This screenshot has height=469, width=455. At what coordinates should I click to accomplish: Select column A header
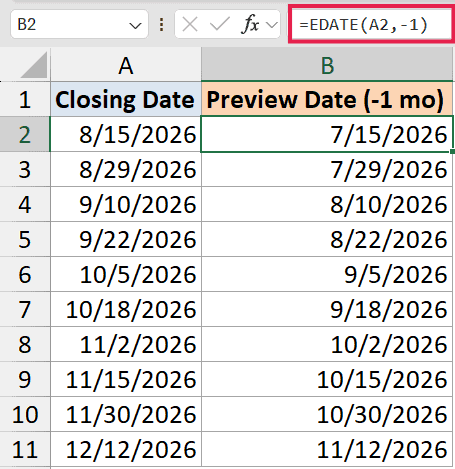point(126,65)
